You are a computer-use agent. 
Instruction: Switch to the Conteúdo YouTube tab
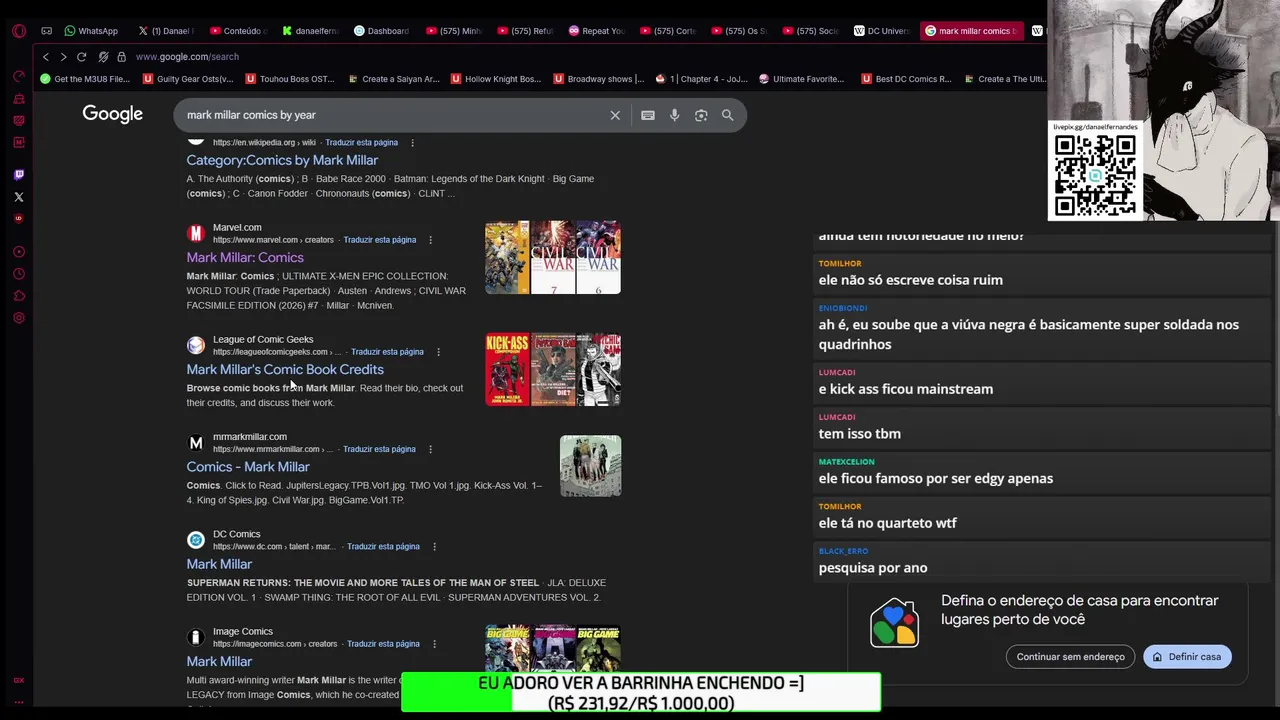click(x=238, y=31)
